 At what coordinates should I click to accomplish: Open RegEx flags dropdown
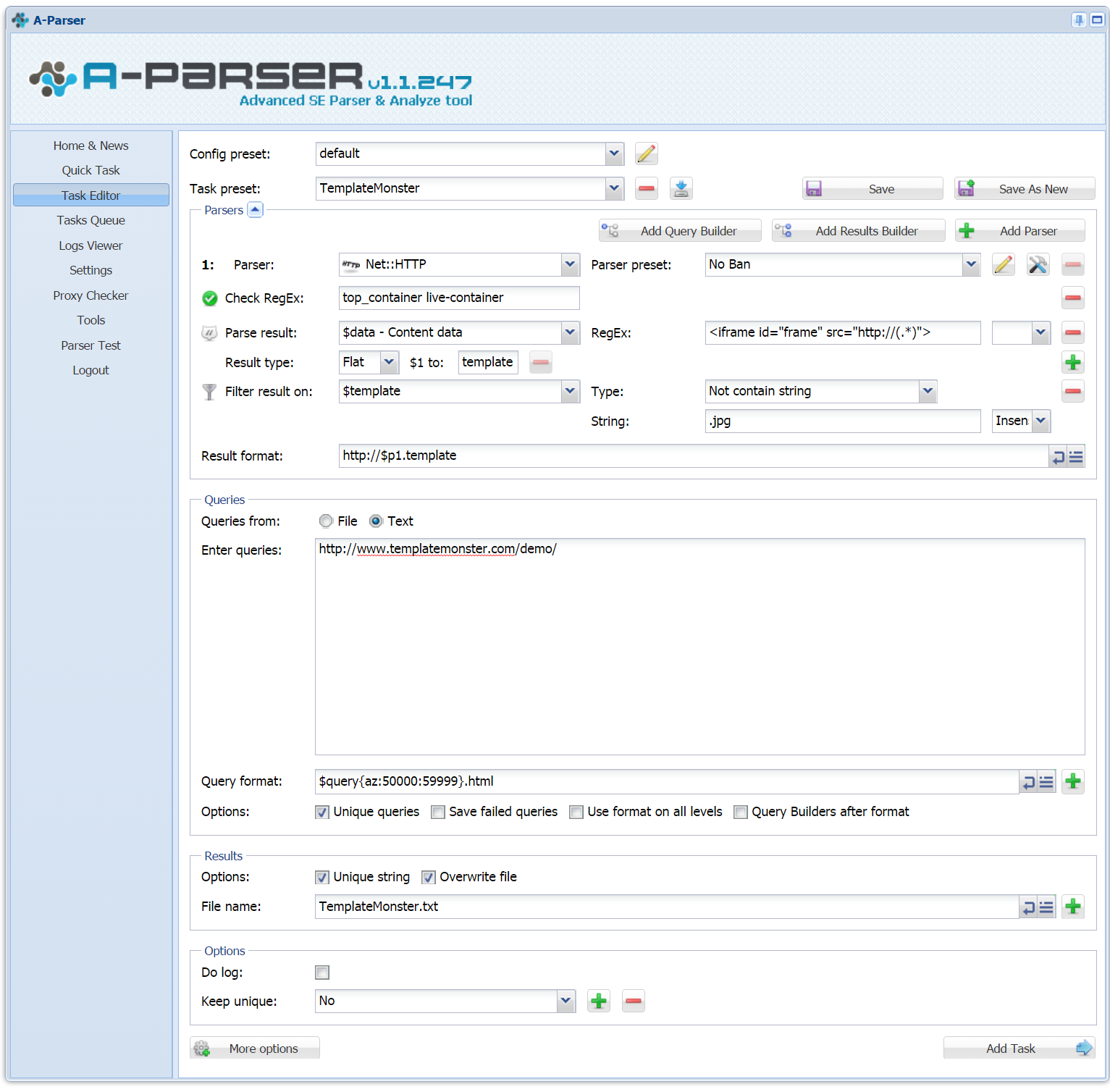[x=1040, y=332]
